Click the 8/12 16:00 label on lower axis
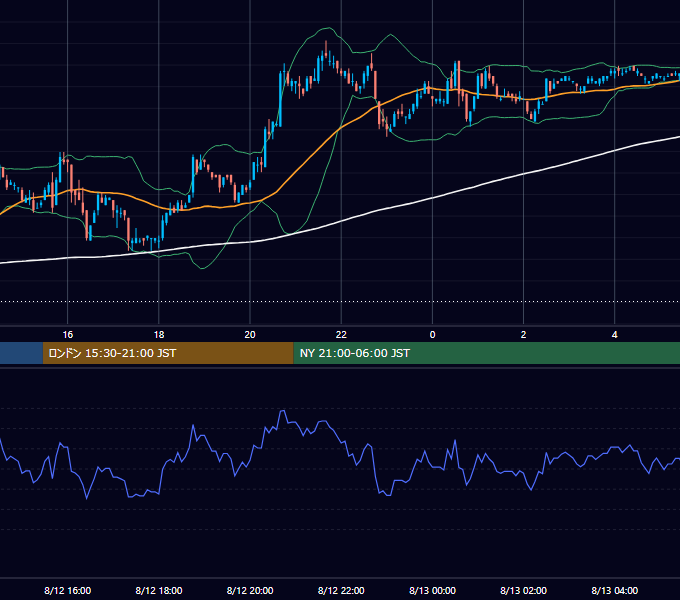The image size is (680, 600). click(68, 590)
